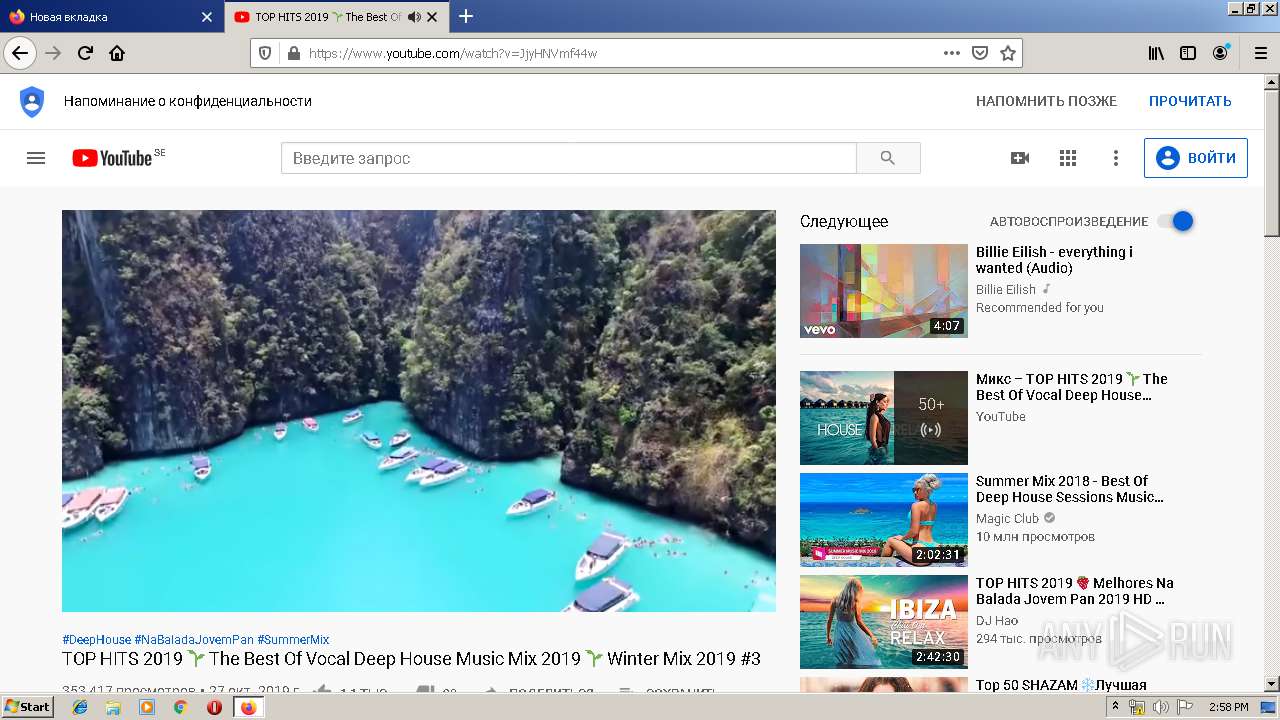Open YouTube settings three-dot menu
1280x720 pixels.
point(1116,158)
